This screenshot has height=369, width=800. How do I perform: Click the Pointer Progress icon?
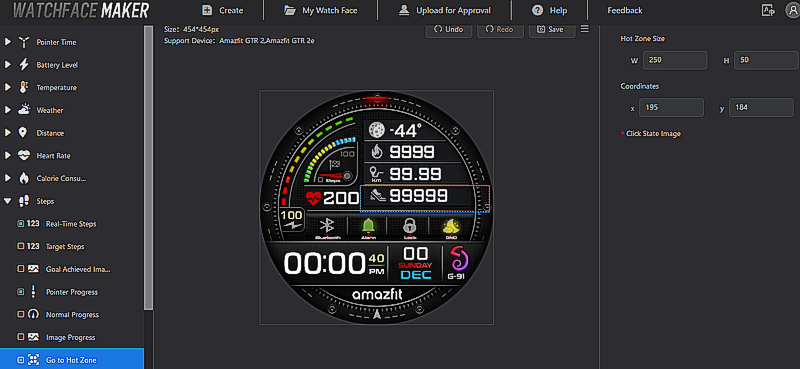tap(33, 291)
